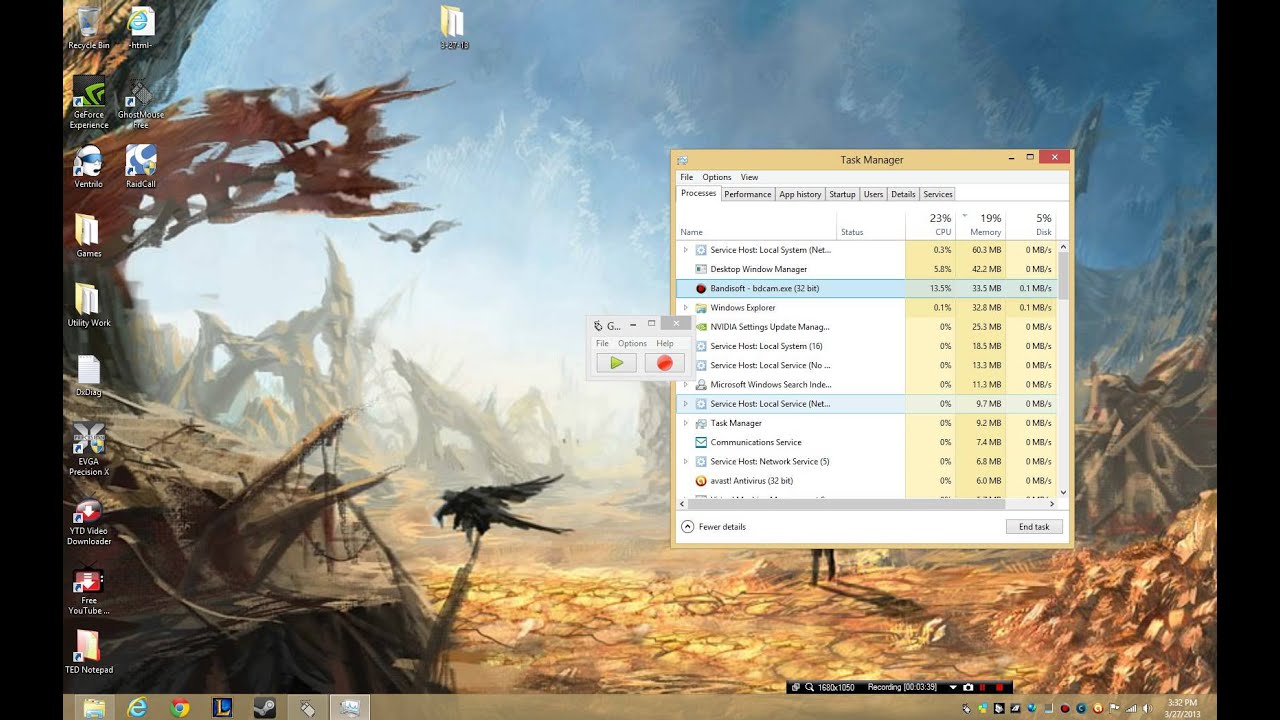Sort by Status column header

pos(871,224)
